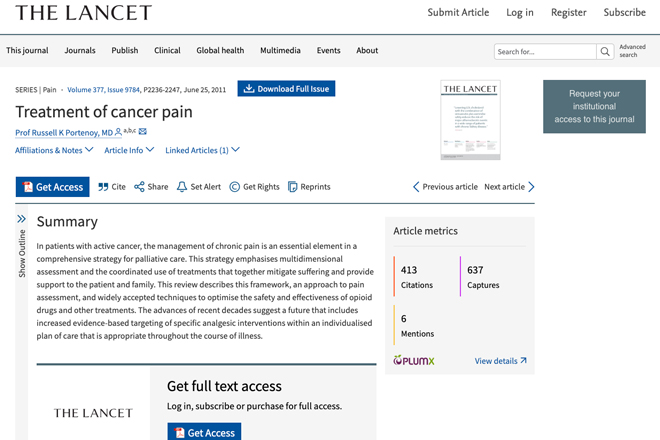Screen dimensions: 660x440
Task: Click the Reprints icon
Action: click(292, 187)
